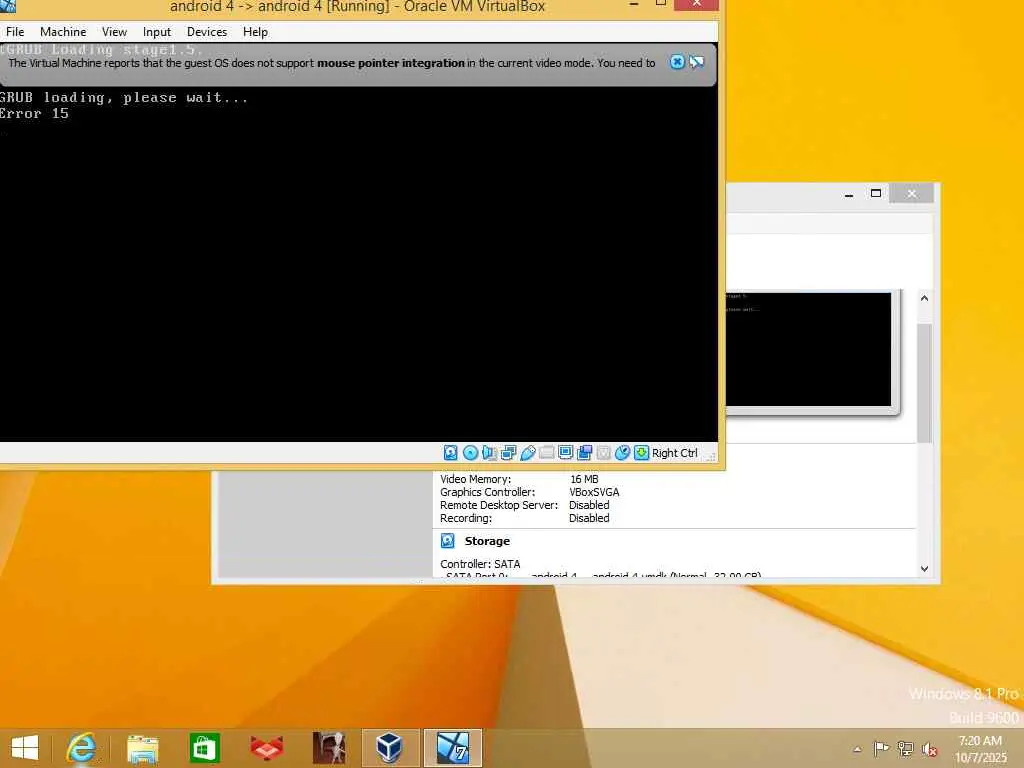This screenshot has width=1024, height=768.
Task: Switch to VirtualBox Manager taskbar button
Action: pos(390,748)
